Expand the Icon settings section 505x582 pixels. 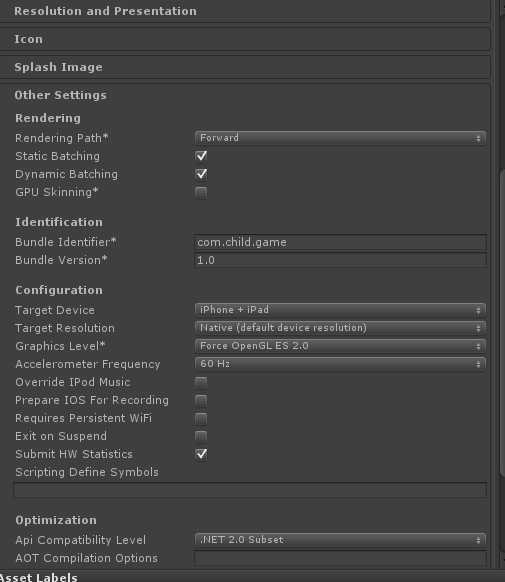(x=245, y=39)
